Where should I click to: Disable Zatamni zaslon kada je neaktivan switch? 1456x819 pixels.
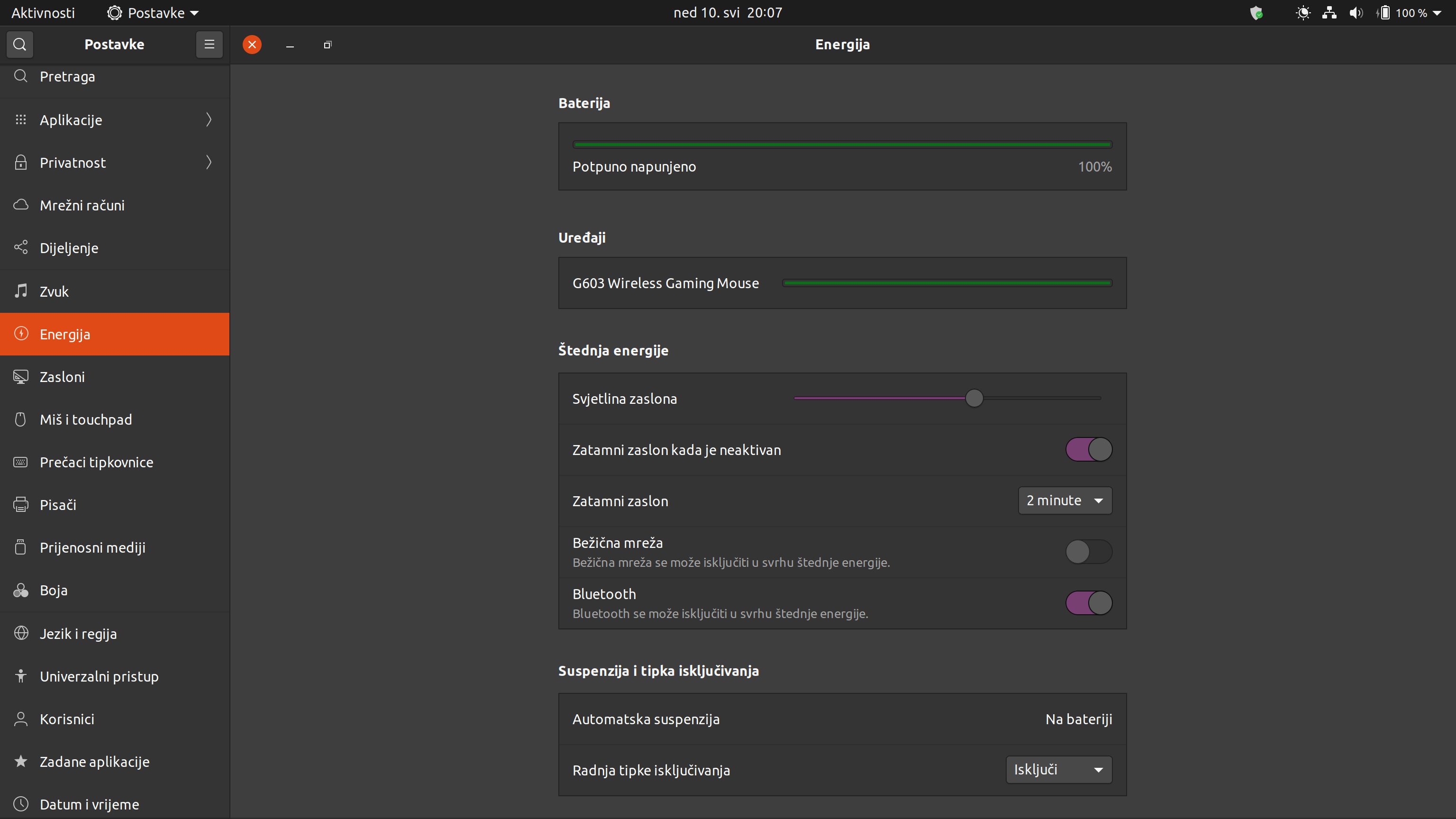1089,450
